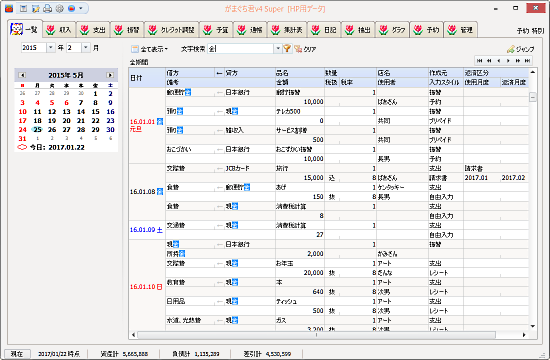
Task: Click the ジャンプ jump button
Action: (x=521, y=49)
